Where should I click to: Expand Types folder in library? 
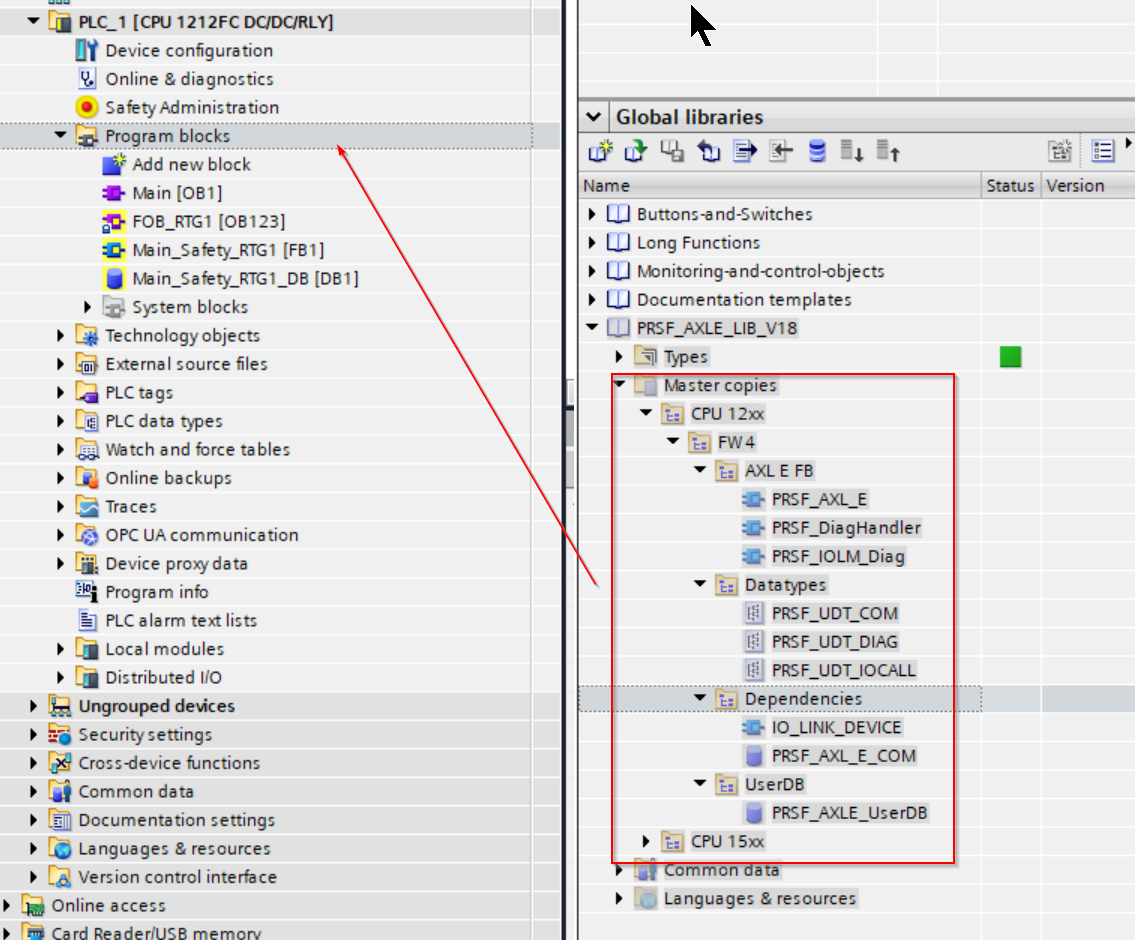click(x=619, y=357)
